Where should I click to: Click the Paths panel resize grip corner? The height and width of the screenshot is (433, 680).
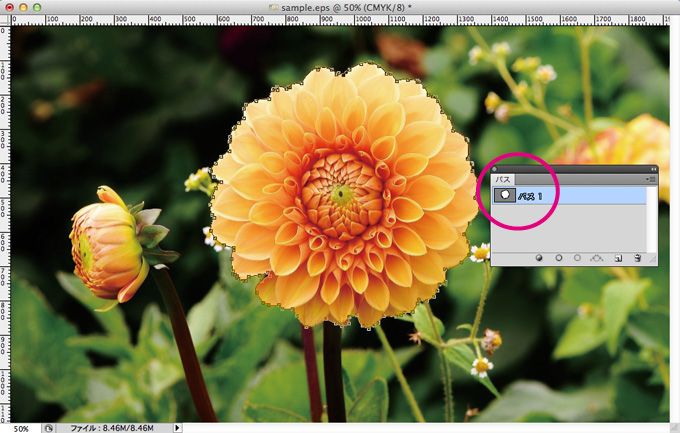tap(653, 259)
